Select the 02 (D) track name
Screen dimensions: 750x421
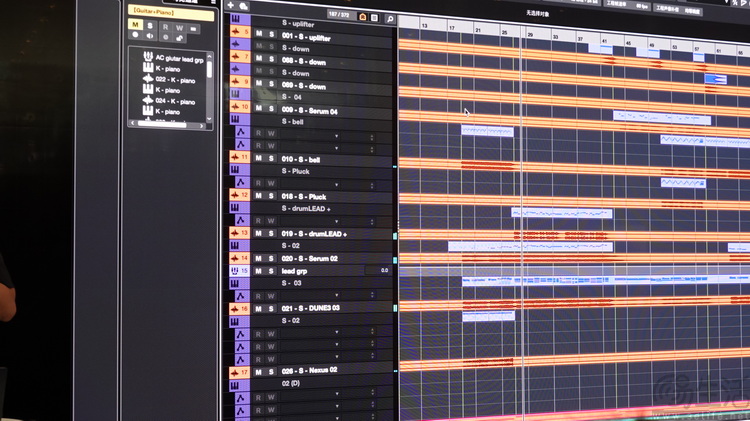(x=291, y=383)
